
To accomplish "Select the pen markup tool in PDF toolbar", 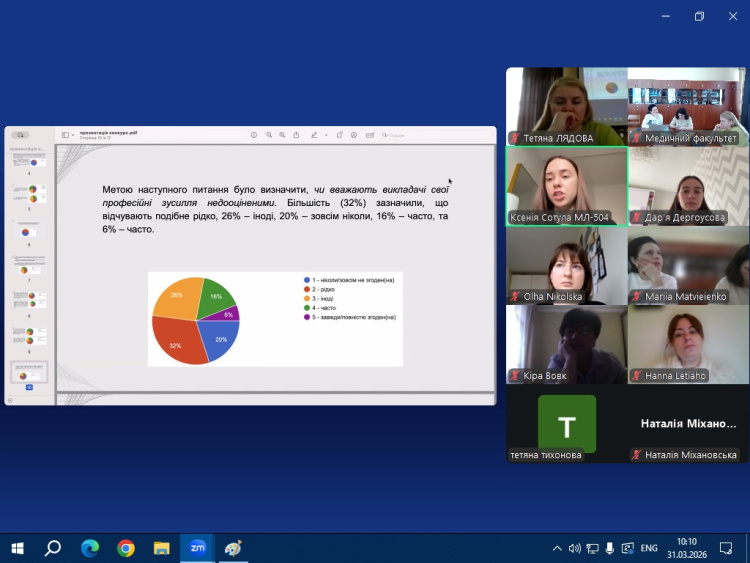I will [x=313, y=135].
